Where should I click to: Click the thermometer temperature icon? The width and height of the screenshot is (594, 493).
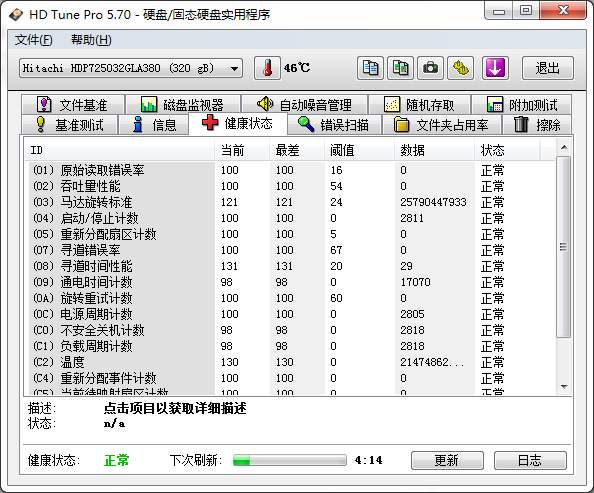pyautogui.click(x=267, y=68)
